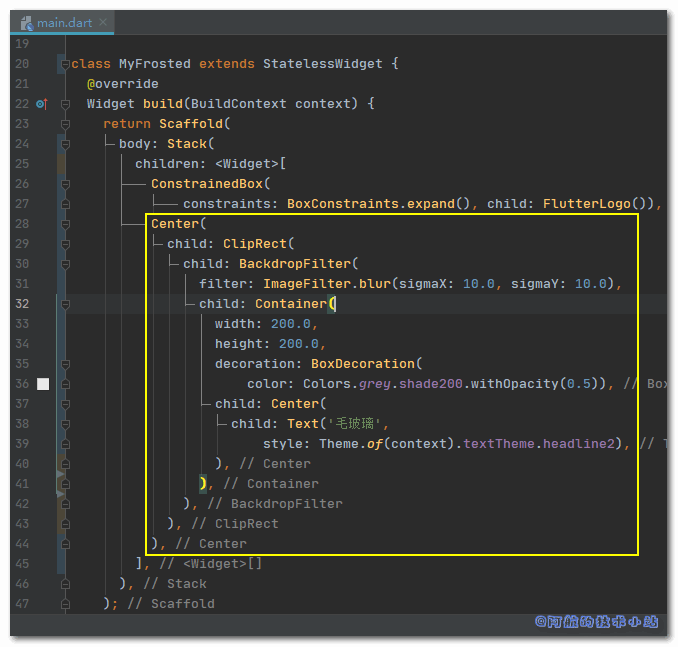678x647 pixels.
Task: Click the fold end marker on line 47
Action: pos(63,604)
